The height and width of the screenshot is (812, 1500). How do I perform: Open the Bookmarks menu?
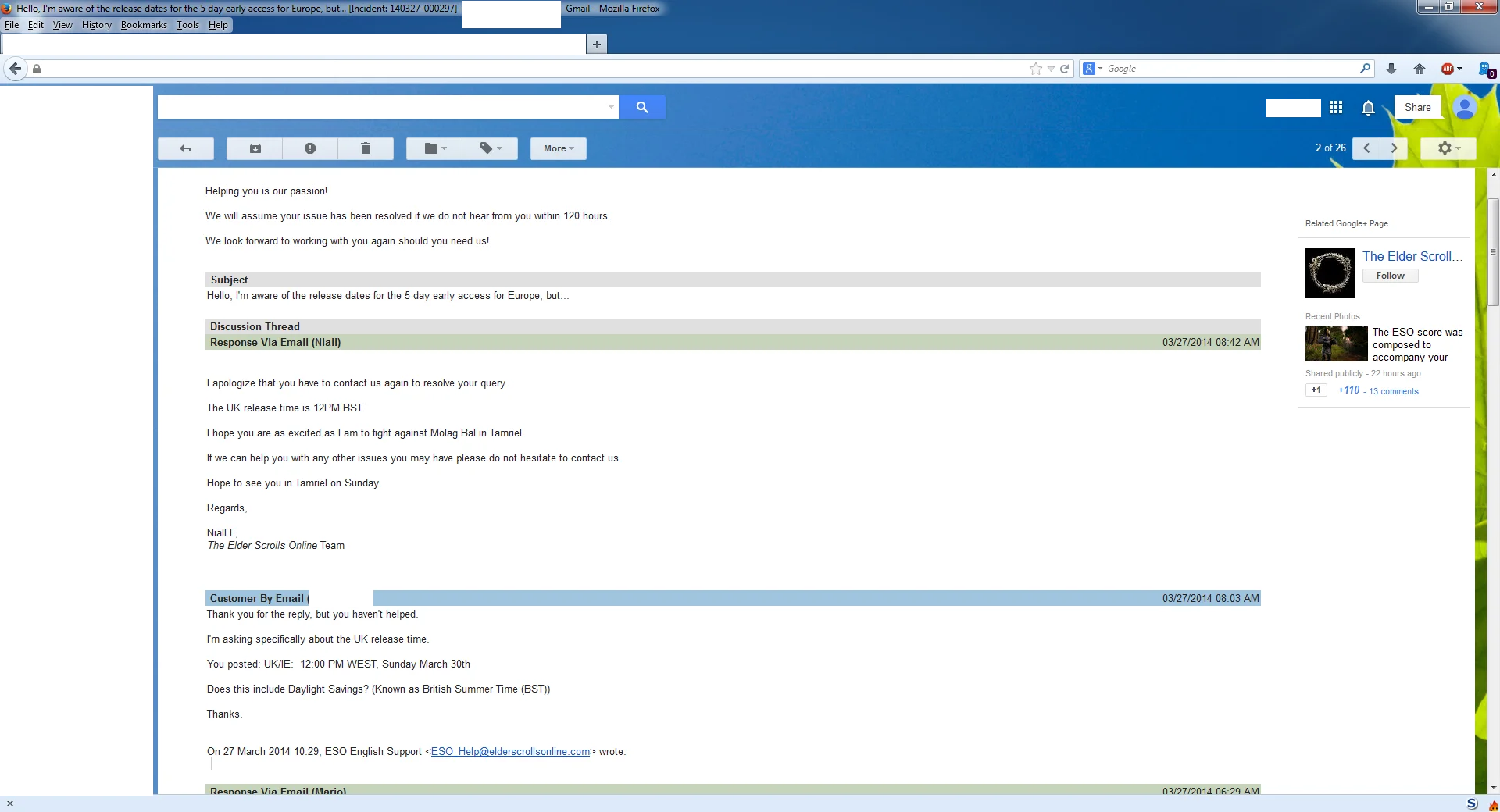pos(144,25)
